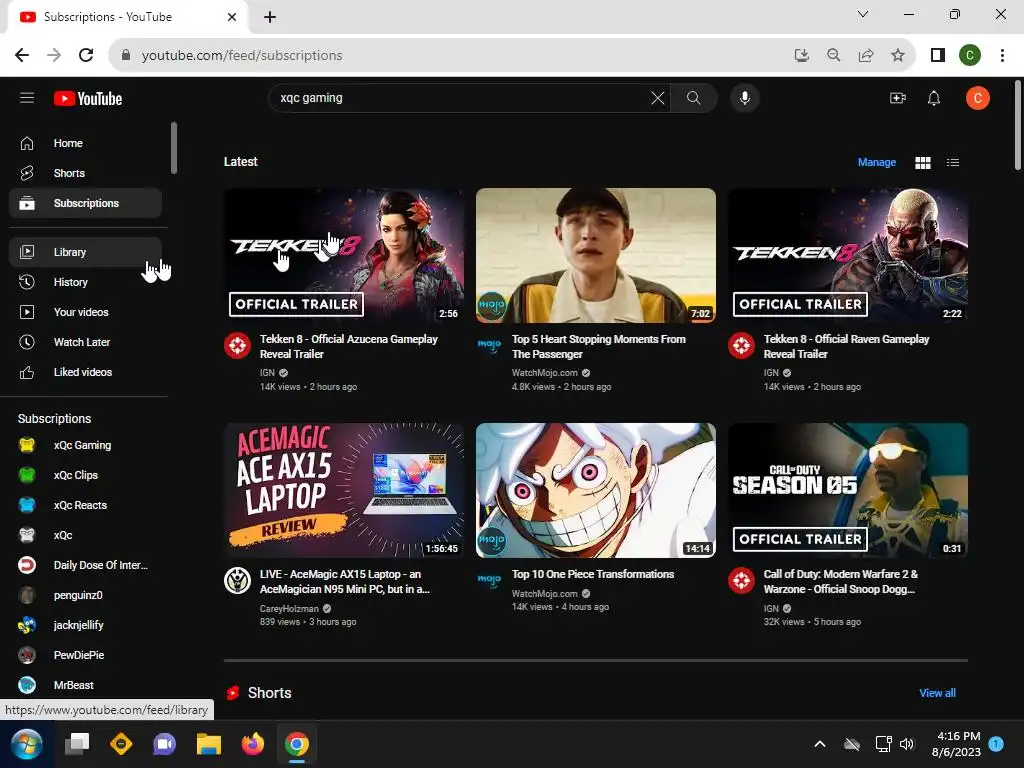Switch to grid view layout
1024x768 pixels.
coord(923,163)
